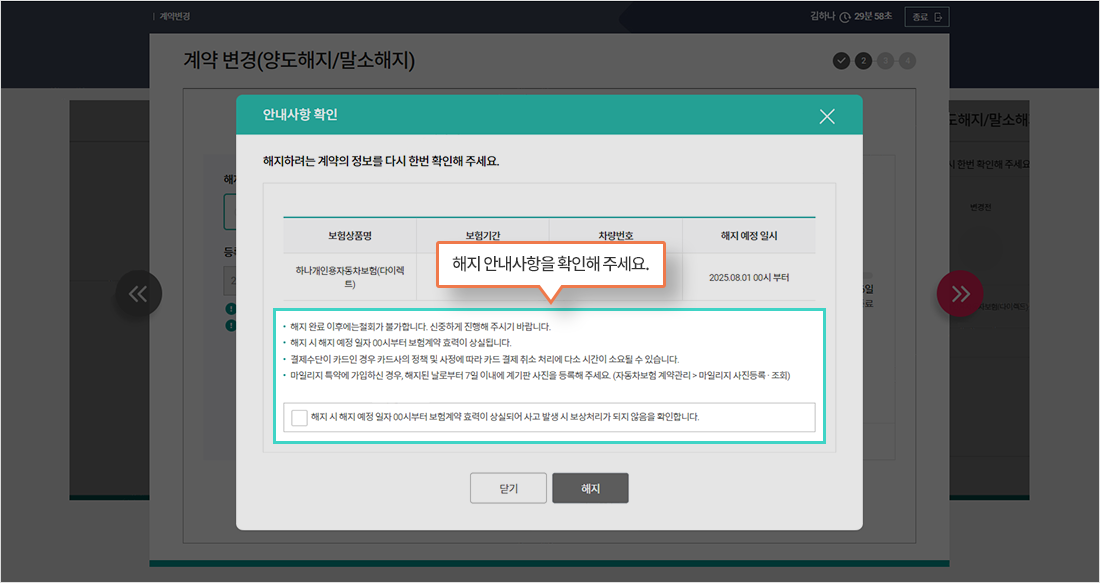Click the speech-bubble tooltip pointer icon
This screenshot has height=583, width=1100.
click(552, 290)
